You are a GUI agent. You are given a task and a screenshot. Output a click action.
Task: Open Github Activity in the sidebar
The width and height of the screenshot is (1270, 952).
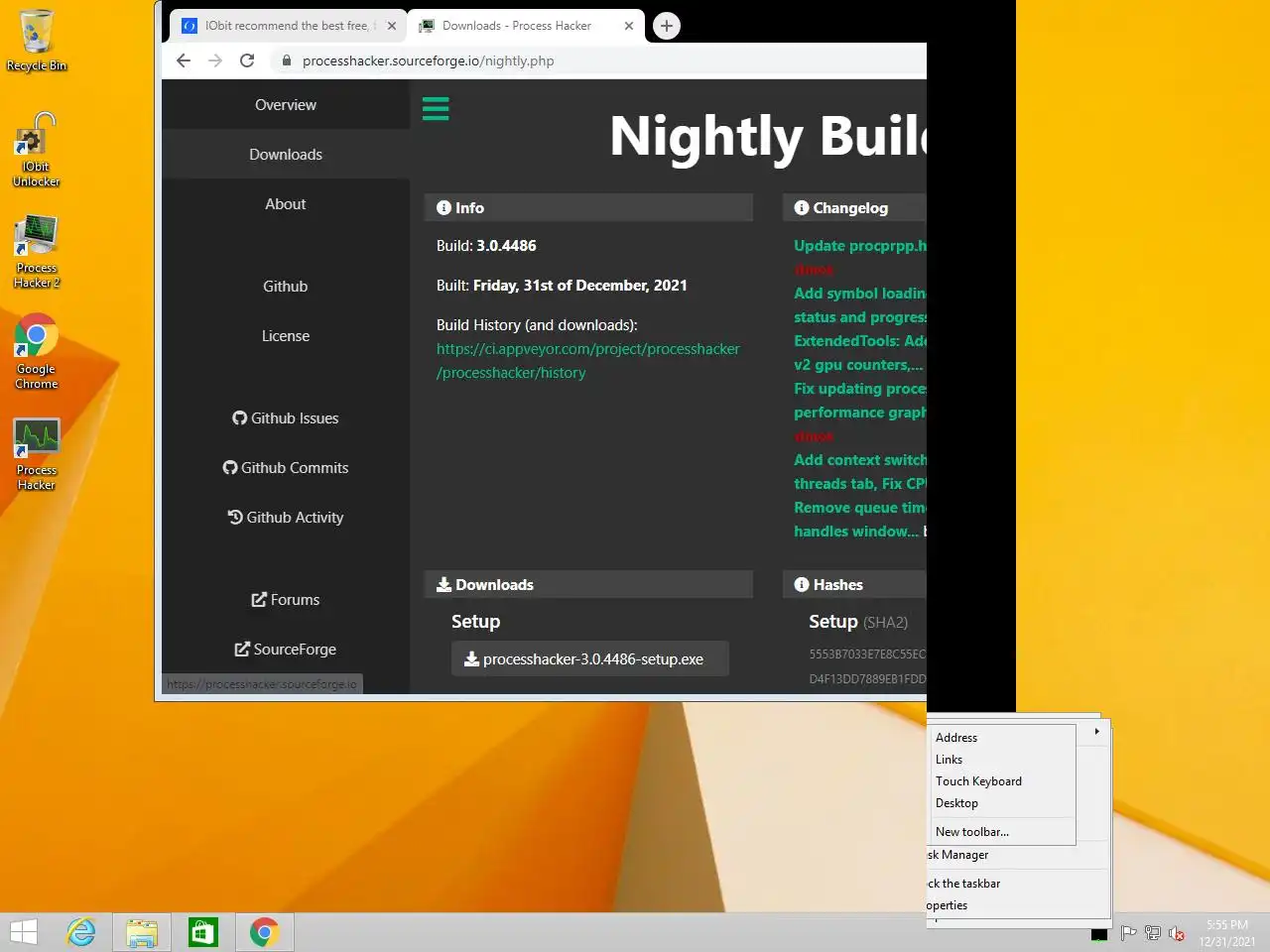286,517
